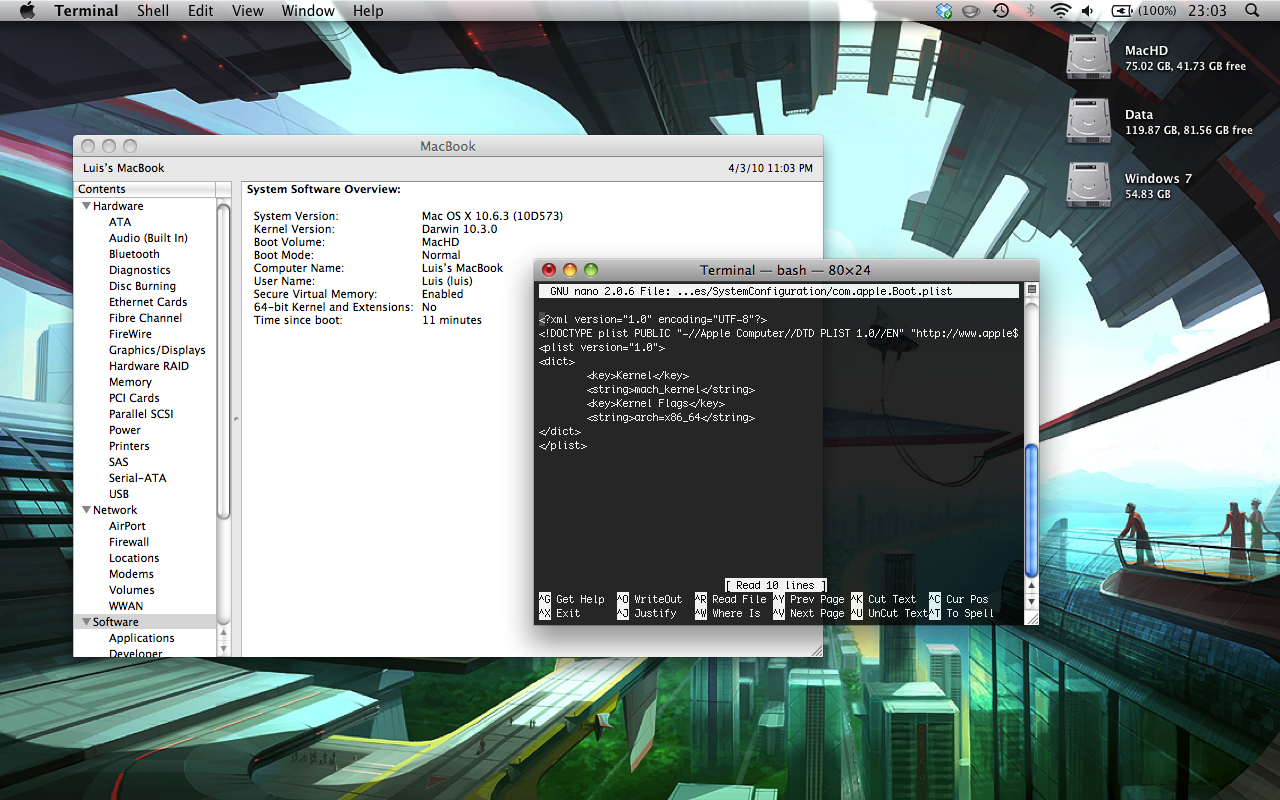
Task: Click the 'Read 10 lines' status message
Action: (x=776, y=585)
